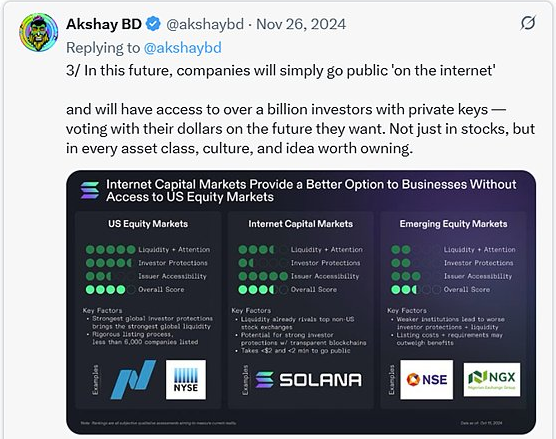Click the large SOLANA wordmark logo

(x=308, y=380)
